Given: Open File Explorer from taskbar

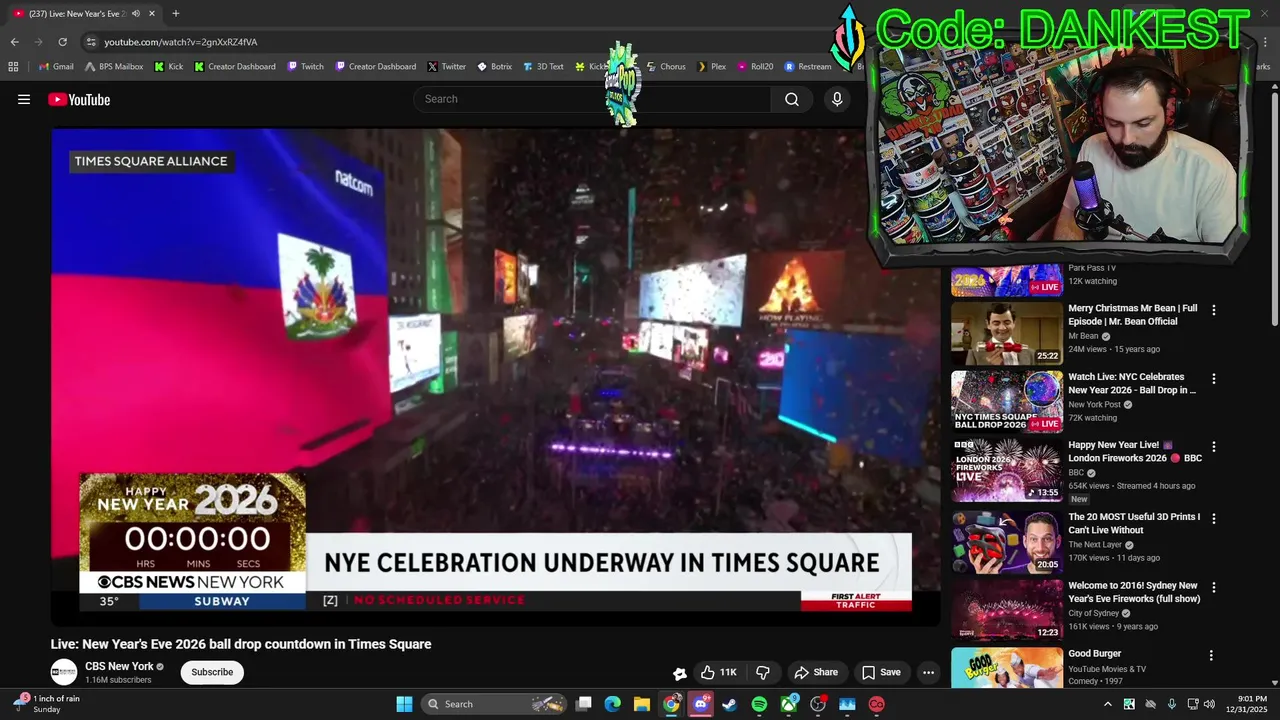Looking at the screenshot, I should click(x=642, y=704).
